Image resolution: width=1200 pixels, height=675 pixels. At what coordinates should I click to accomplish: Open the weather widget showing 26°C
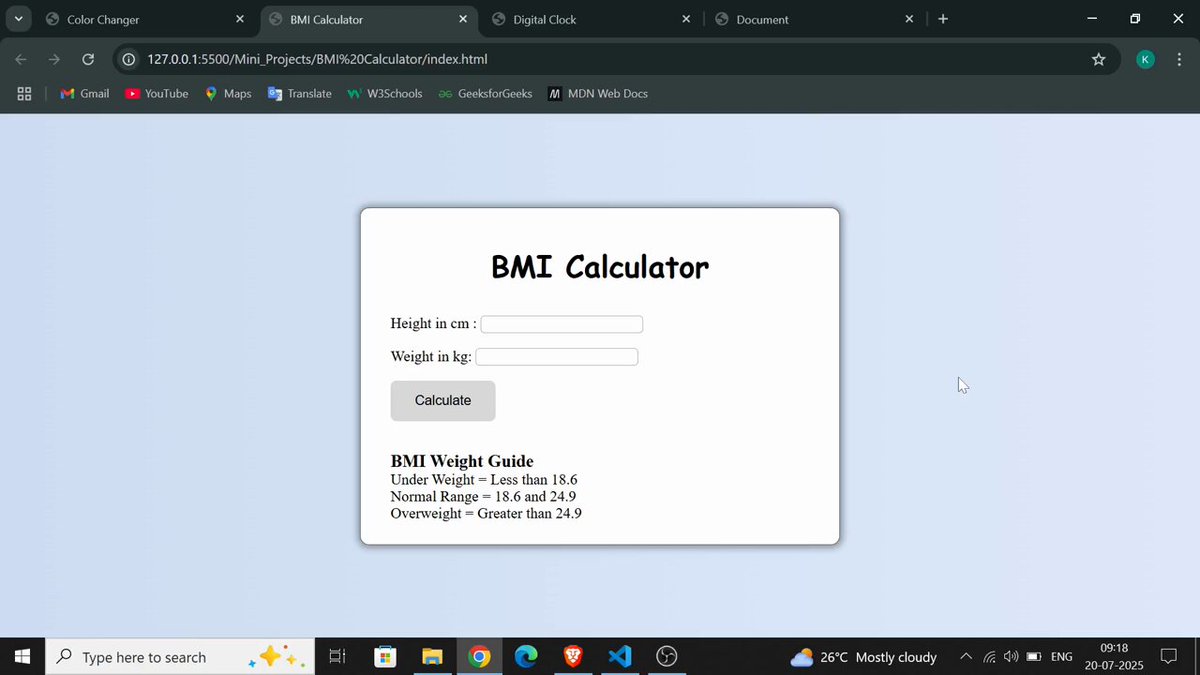click(863, 657)
